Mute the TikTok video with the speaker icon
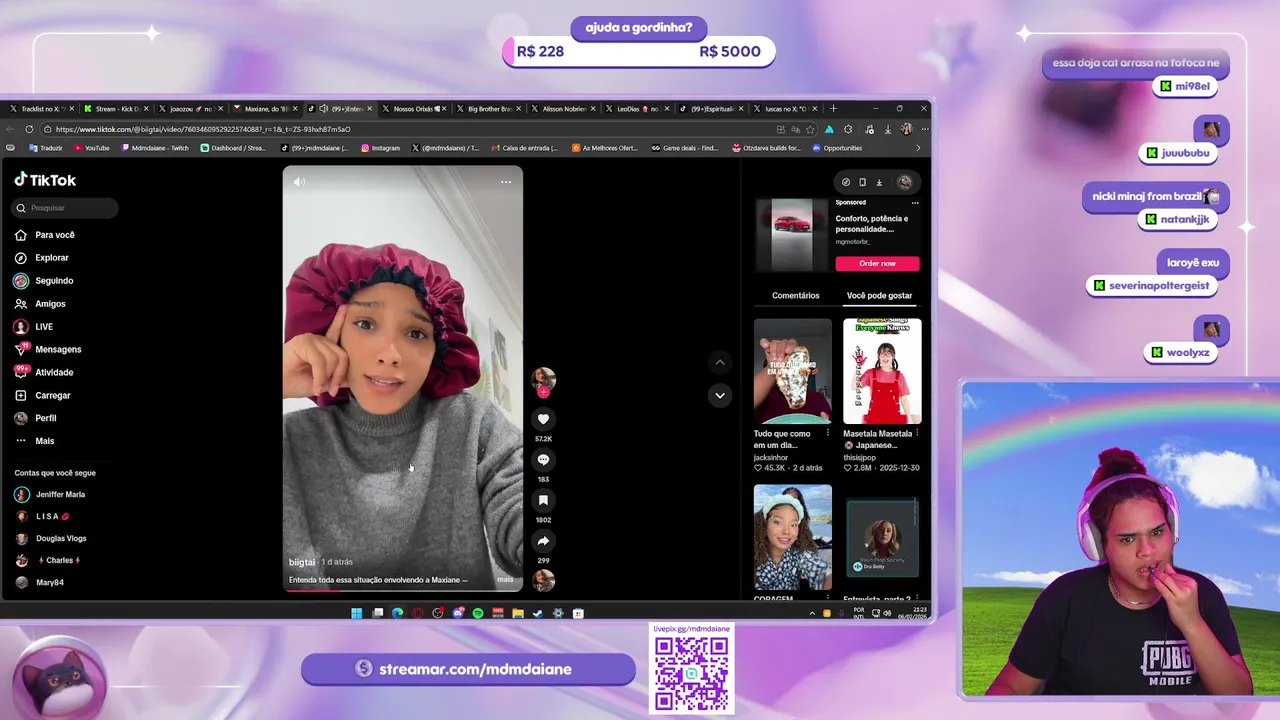 tap(299, 182)
